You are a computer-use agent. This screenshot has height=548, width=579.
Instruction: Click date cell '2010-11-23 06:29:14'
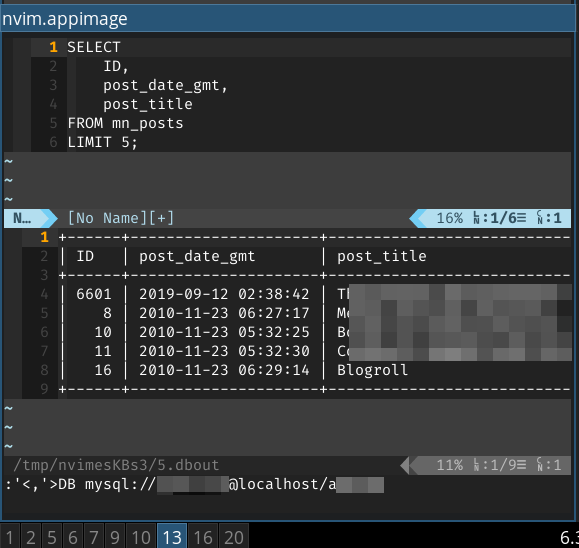(224, 370)
